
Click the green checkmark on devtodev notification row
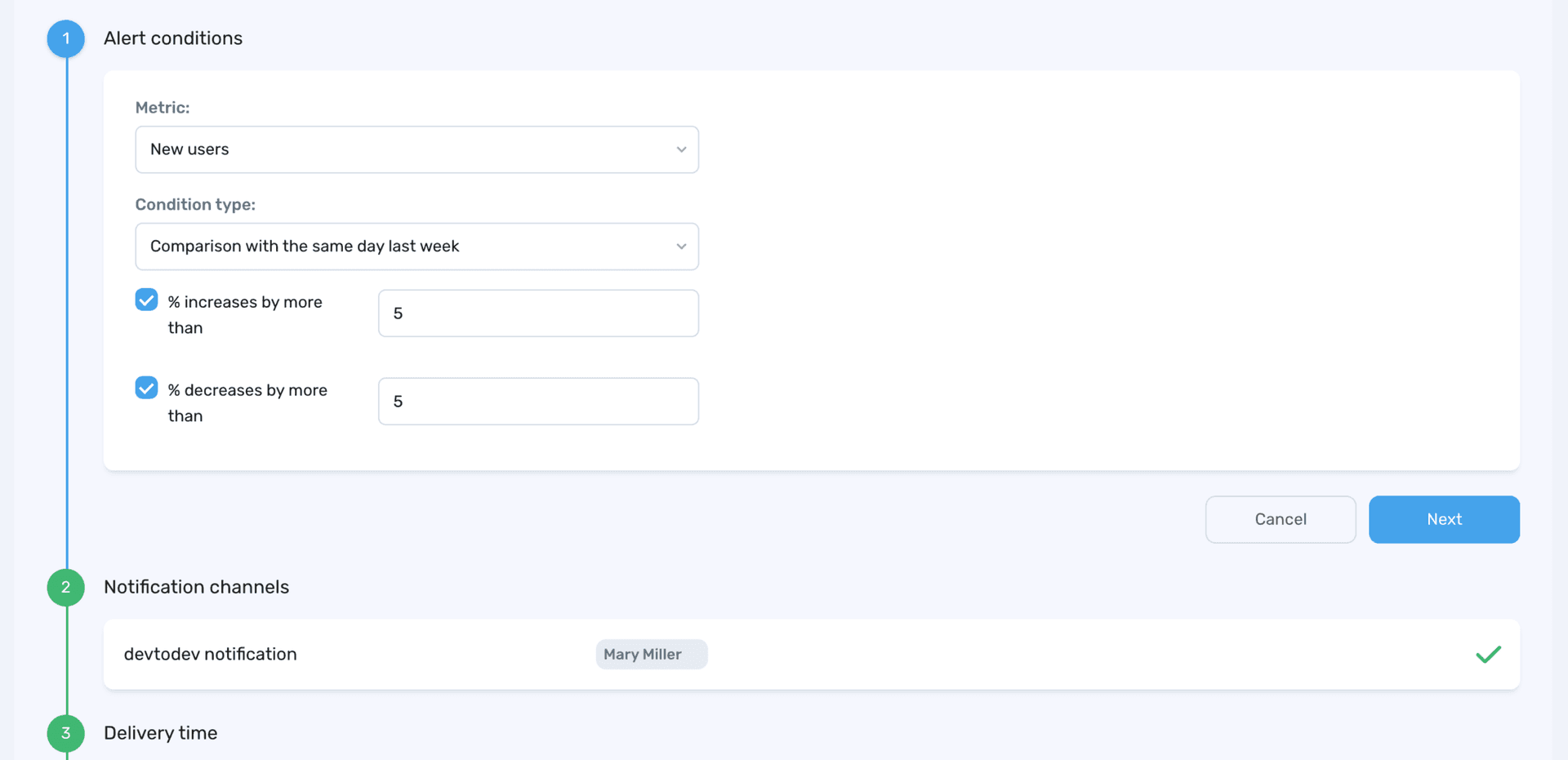click(1489, 654)
